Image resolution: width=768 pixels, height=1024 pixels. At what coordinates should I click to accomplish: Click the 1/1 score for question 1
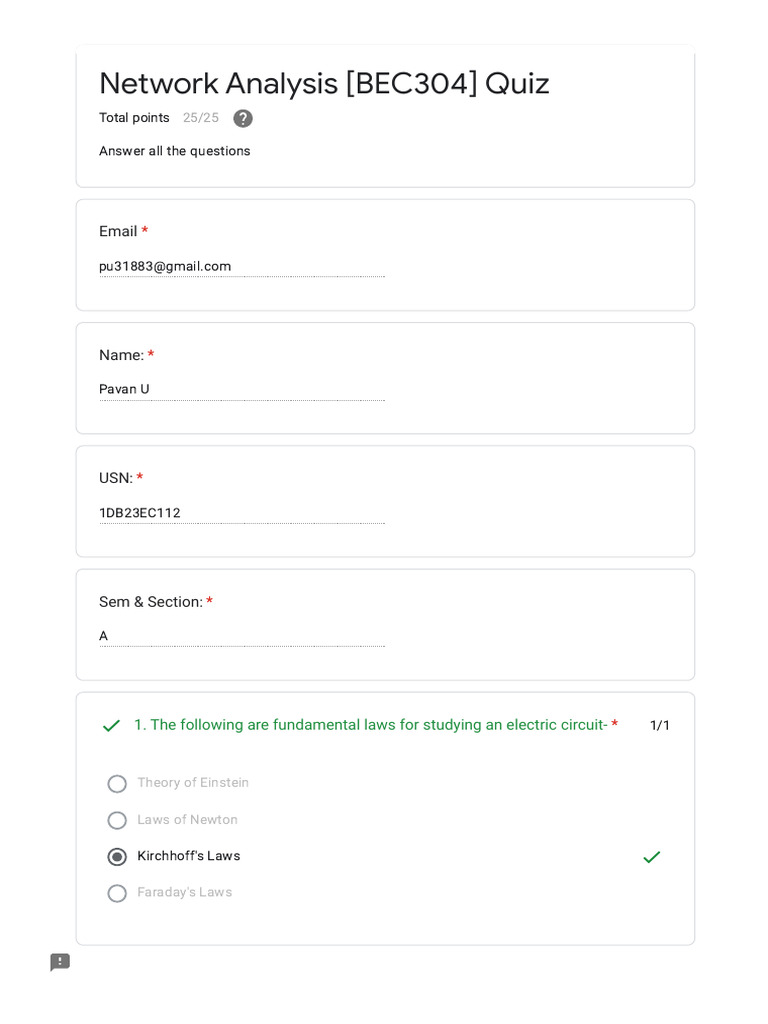660,726
